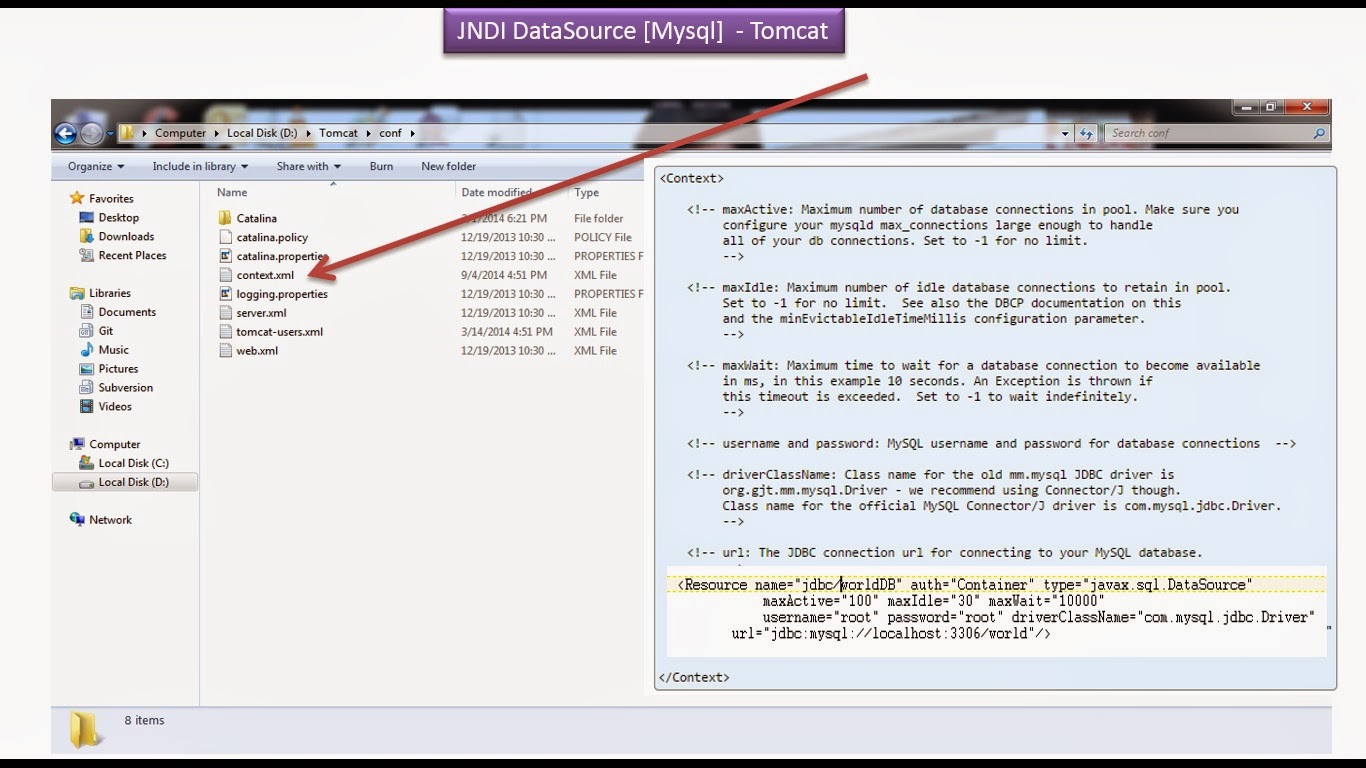The width and height of the screenshot is (1366, 768).
Task: Click the 8 items status text
Action: (x=144, y=720)
